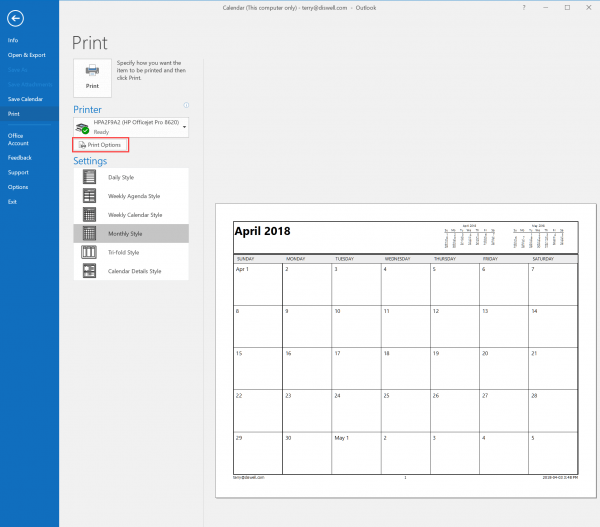Click the Monthly Style label text

click(125, 233)
